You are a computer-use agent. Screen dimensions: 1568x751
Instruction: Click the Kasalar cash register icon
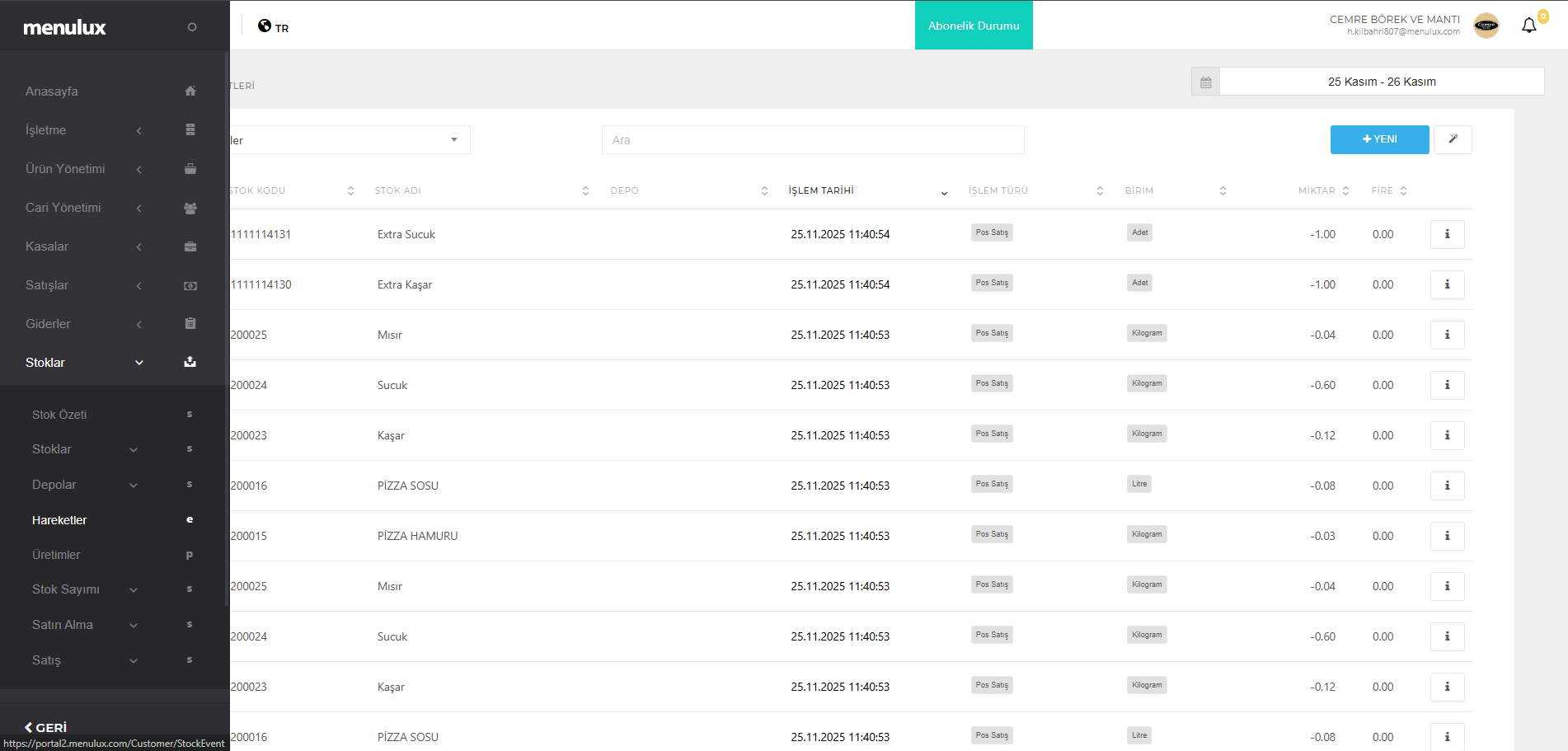click(190, 246)
